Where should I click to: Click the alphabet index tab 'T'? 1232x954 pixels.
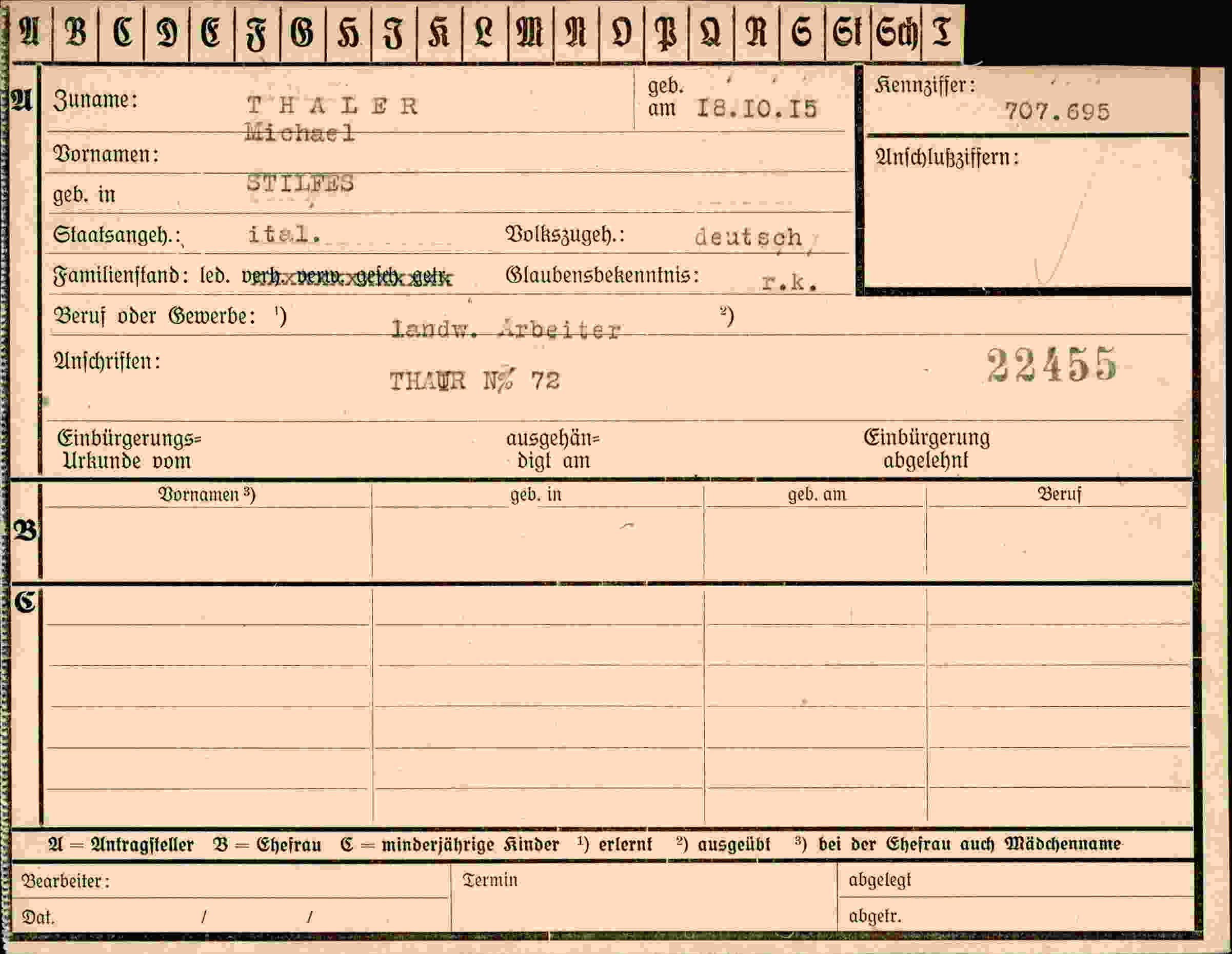pyautogui.click(x=942, y=33)
